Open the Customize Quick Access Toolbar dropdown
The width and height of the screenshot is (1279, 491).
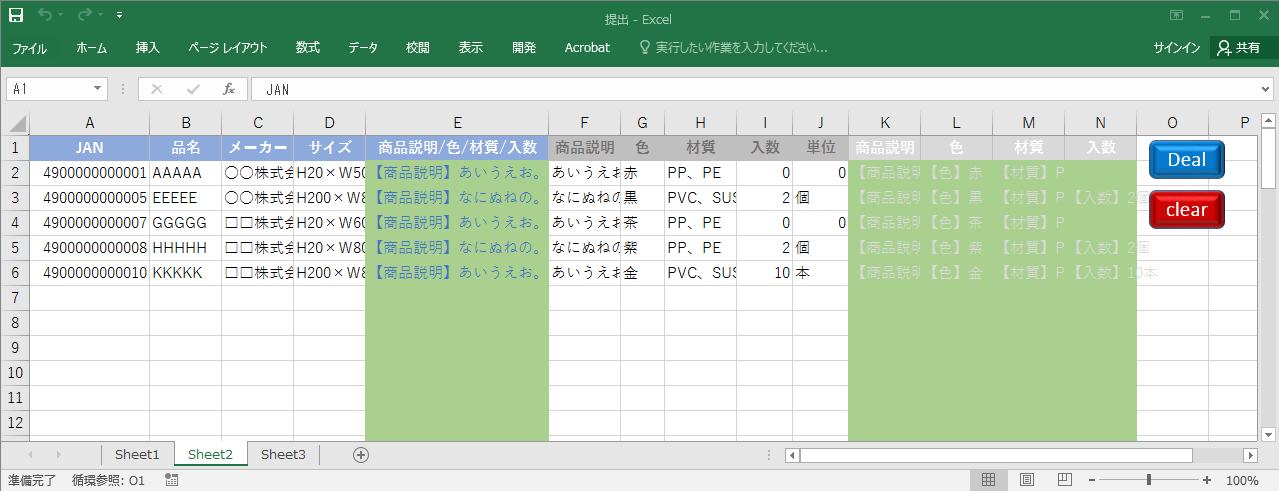120,16
